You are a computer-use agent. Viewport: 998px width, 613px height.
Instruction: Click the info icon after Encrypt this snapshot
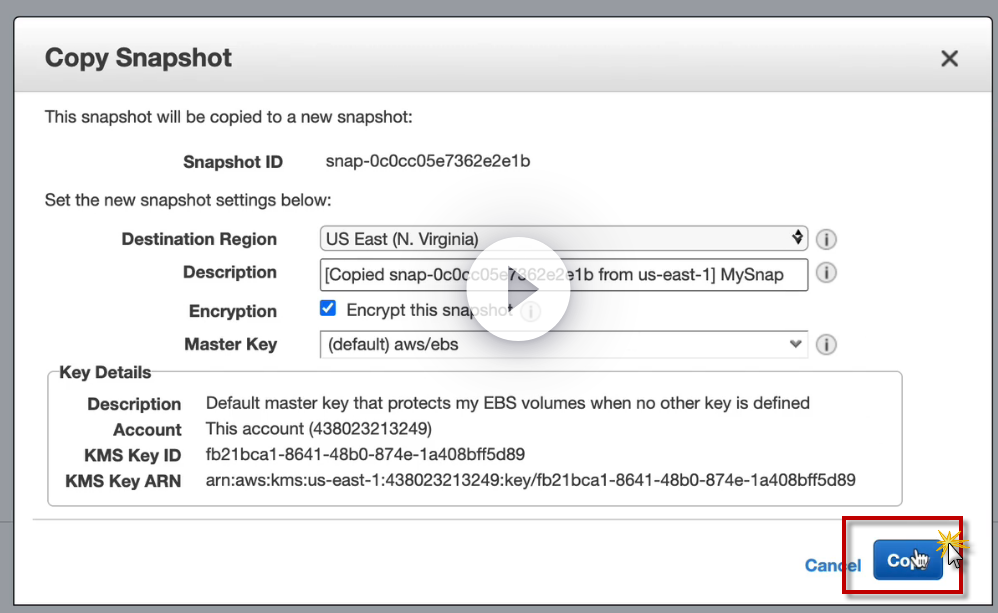pyautogui.click(x=530, y=311)
